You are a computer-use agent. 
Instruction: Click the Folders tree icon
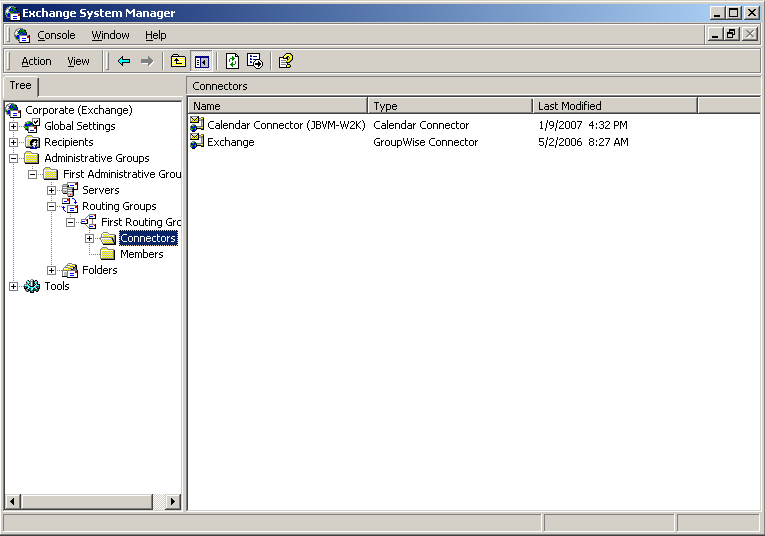pos(70,270)
